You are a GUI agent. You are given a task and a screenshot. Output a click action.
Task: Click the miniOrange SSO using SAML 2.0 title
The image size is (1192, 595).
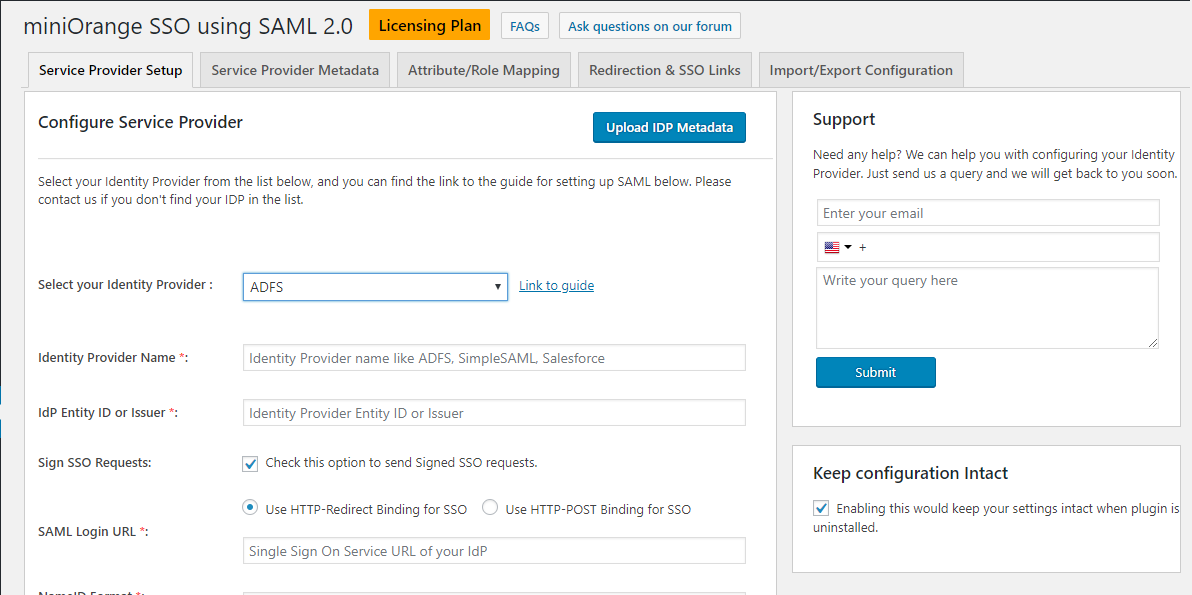(x=189, y=26)
